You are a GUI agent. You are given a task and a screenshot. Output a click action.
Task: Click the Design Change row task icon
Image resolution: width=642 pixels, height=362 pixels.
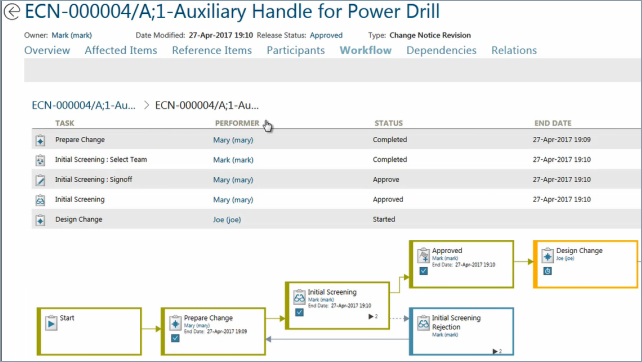tap(40, 220)
